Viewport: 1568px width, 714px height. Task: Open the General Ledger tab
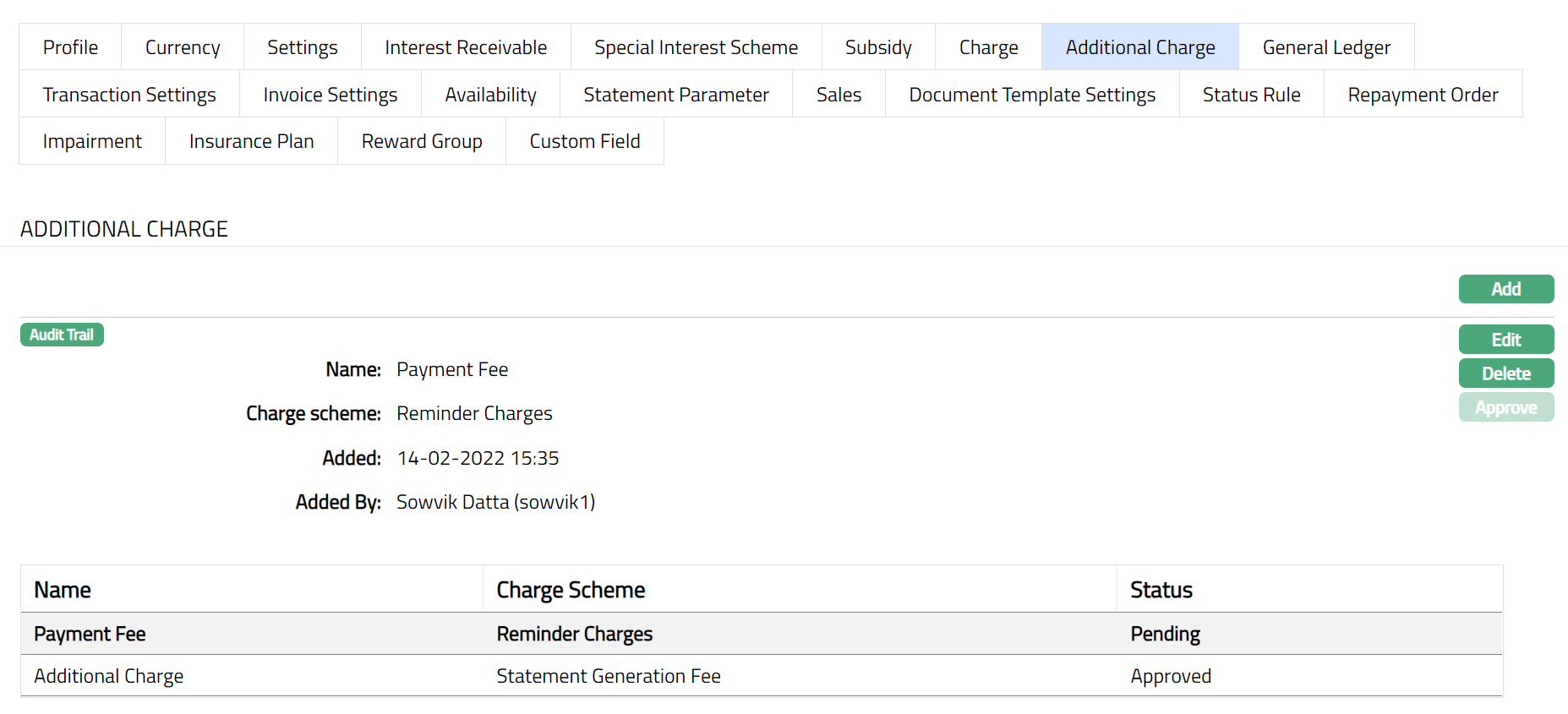click(1326, 47)
